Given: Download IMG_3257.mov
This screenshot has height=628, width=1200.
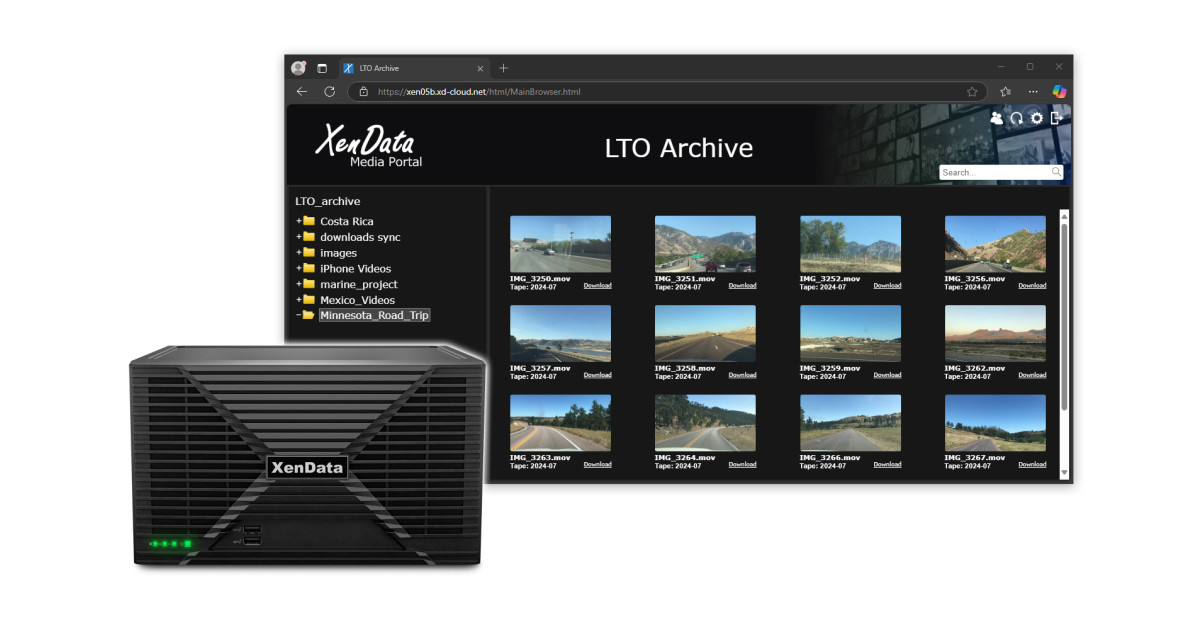Looking at the screenshot, I should pos(597,376).
